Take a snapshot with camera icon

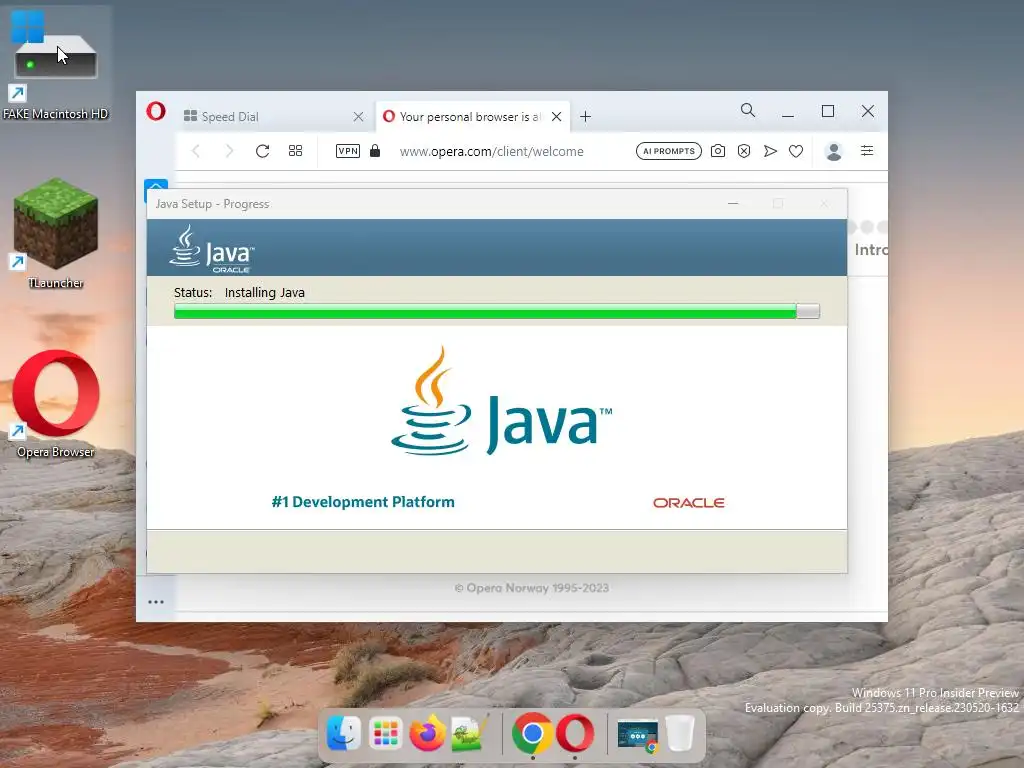click(x=718, y=151)
